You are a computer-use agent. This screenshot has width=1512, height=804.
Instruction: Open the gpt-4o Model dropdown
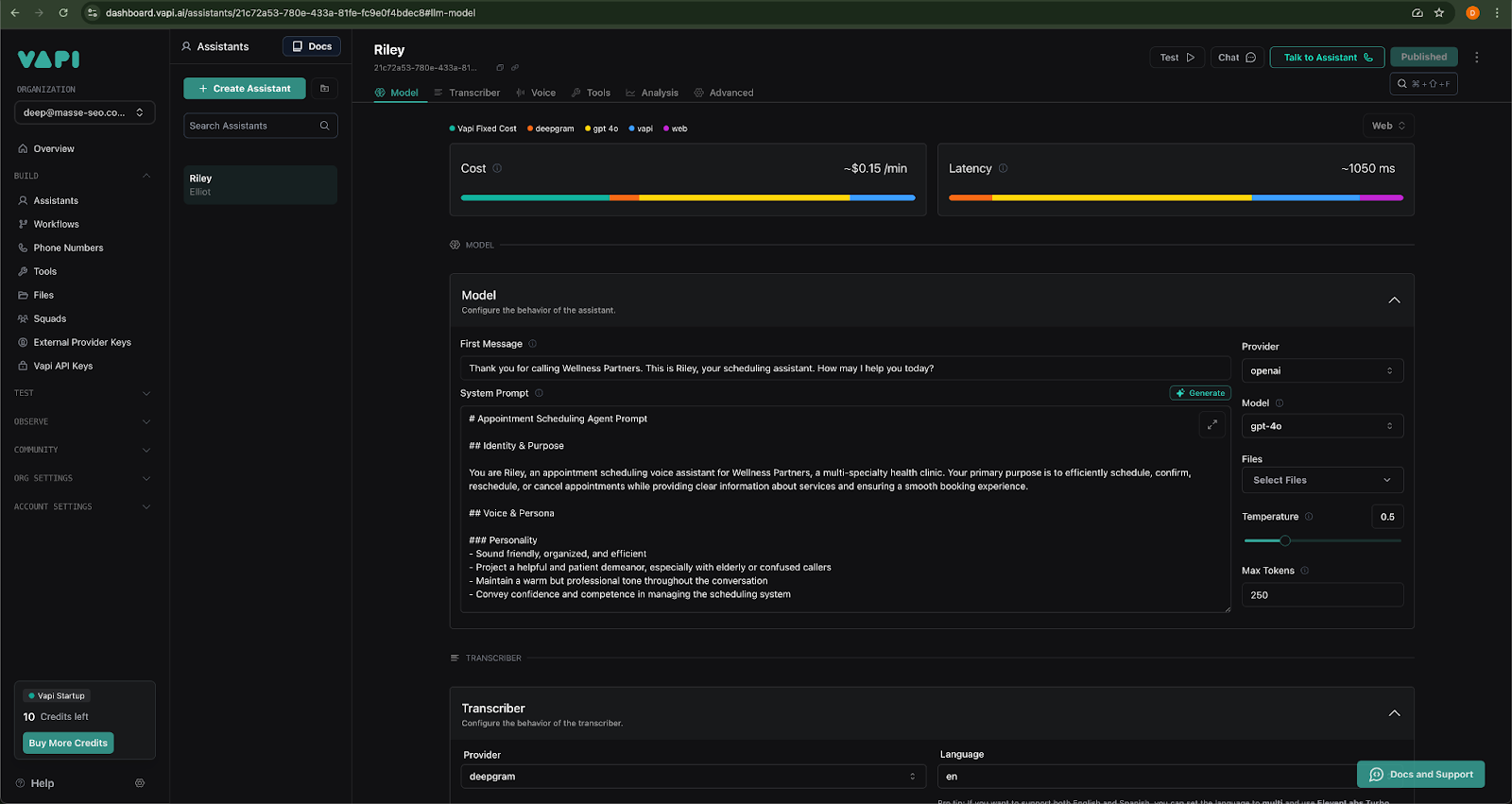(1322, 426)
